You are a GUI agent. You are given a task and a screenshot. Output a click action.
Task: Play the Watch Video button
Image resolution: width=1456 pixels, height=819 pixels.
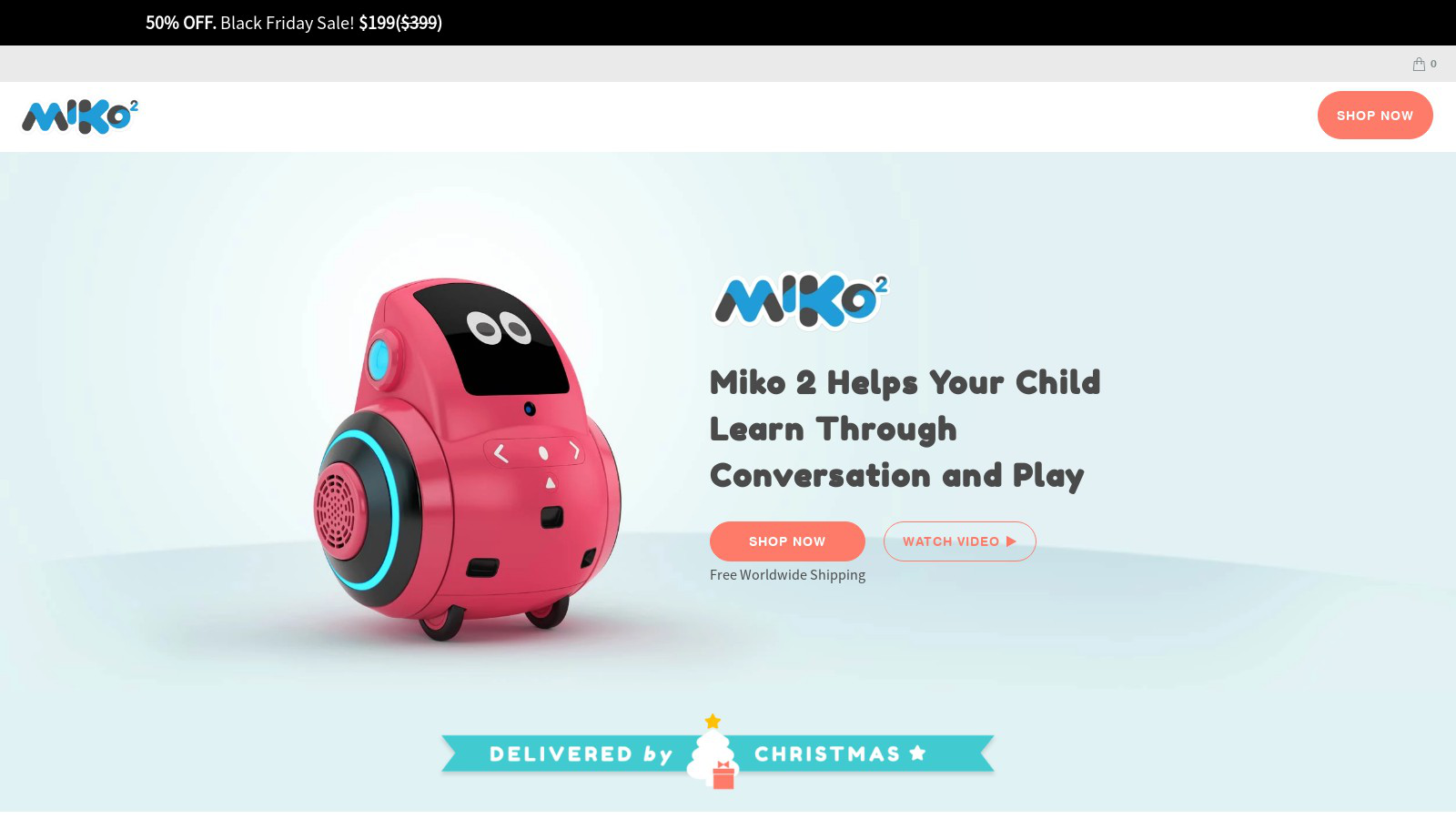click(x=959, y=541)
